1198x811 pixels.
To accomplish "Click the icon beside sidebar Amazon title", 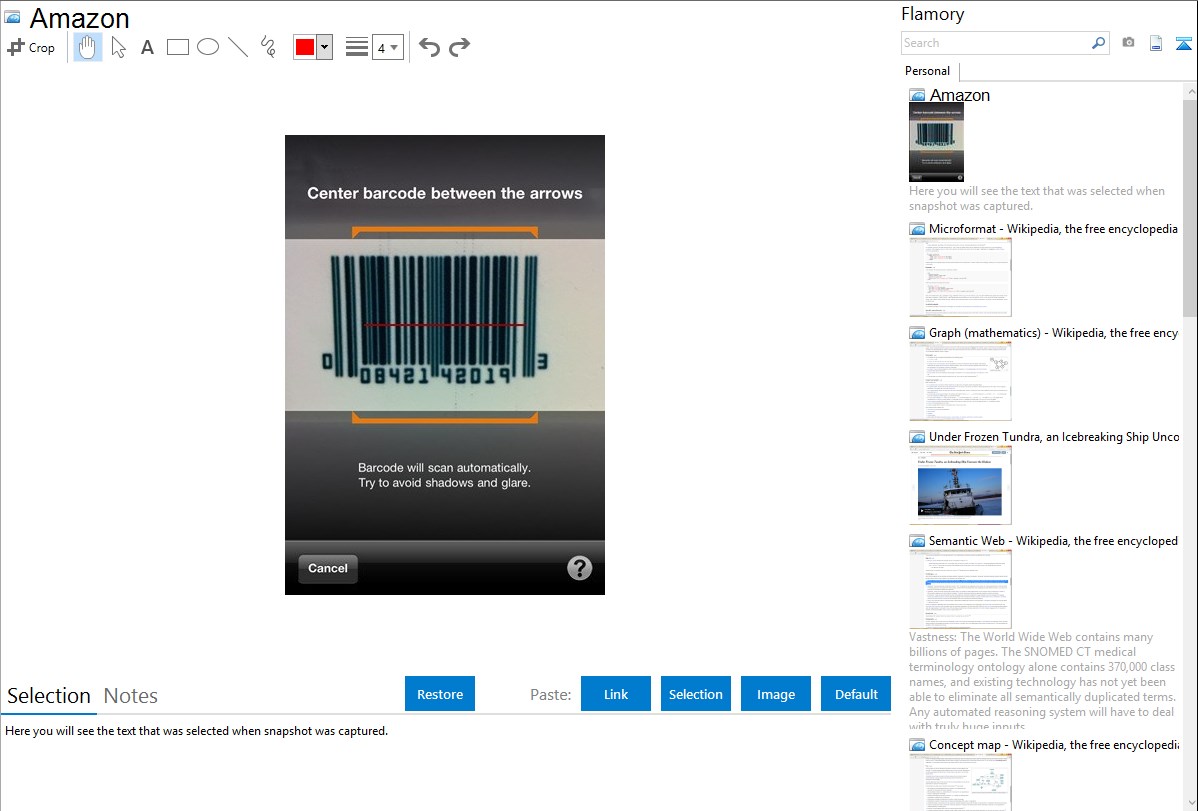I will [918, 96].
